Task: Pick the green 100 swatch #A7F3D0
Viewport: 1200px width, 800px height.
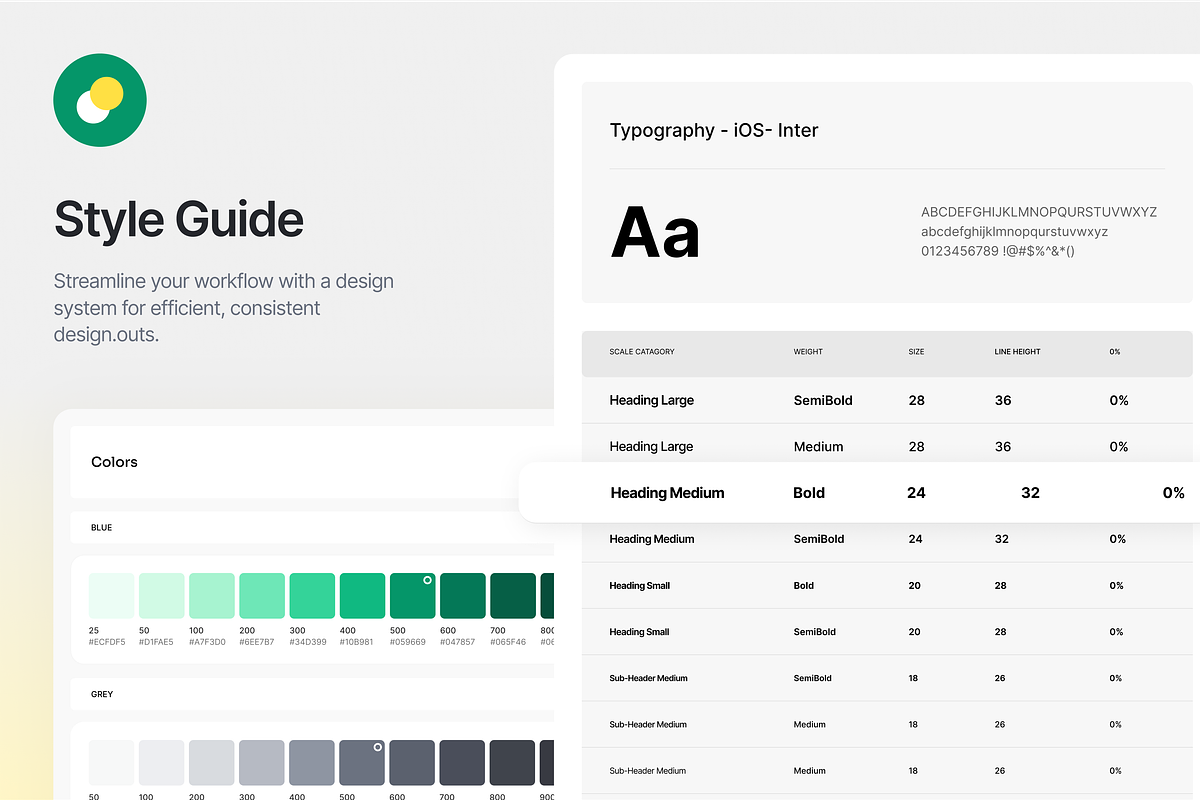Action: click(x=211, y=596)
